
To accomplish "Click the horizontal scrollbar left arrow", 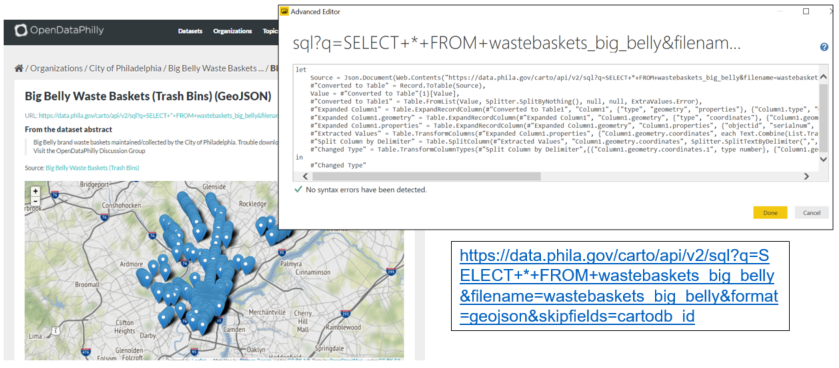I will [304, 176].
